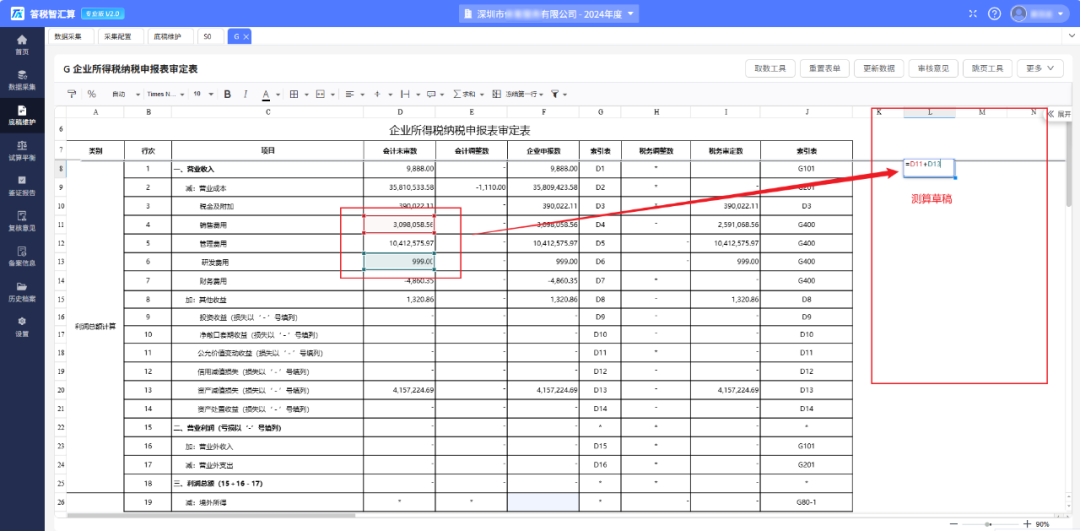The height and width of the screenshot is (531, 1080).
Task: Select 底稿维护 in the left sidebar
Action: tap(22, 115)
